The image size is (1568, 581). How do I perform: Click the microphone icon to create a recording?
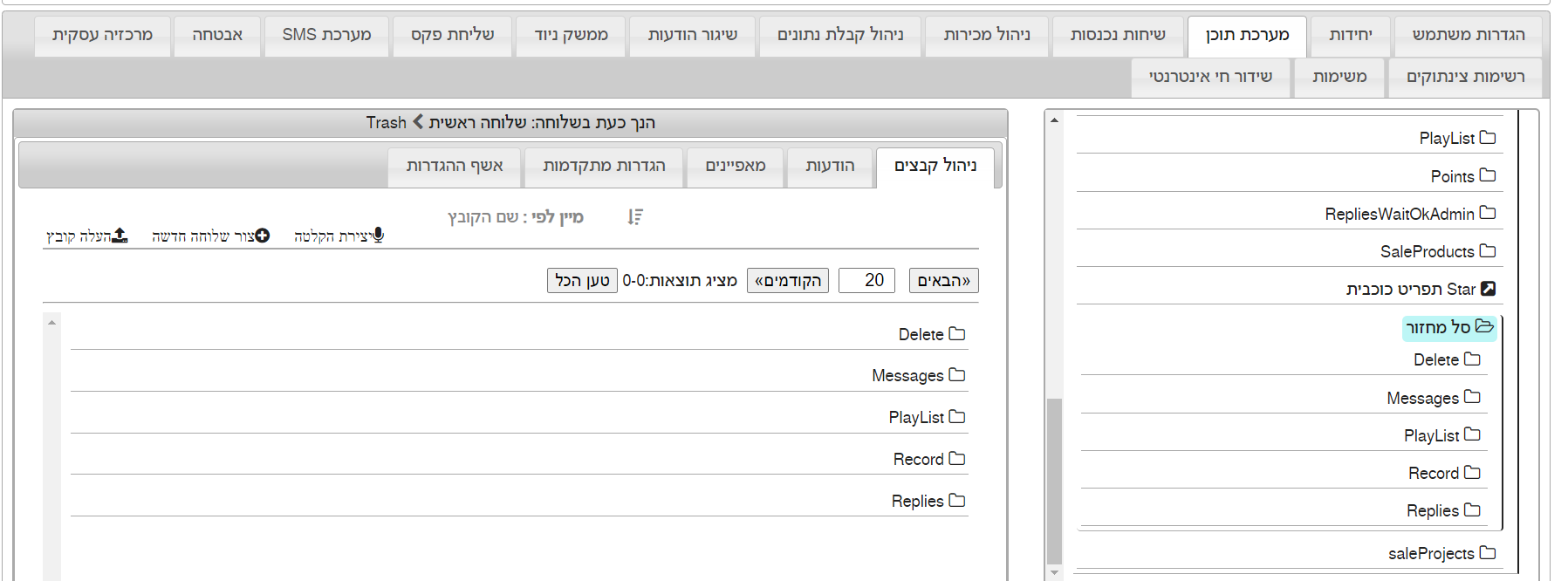pos(378,236)
